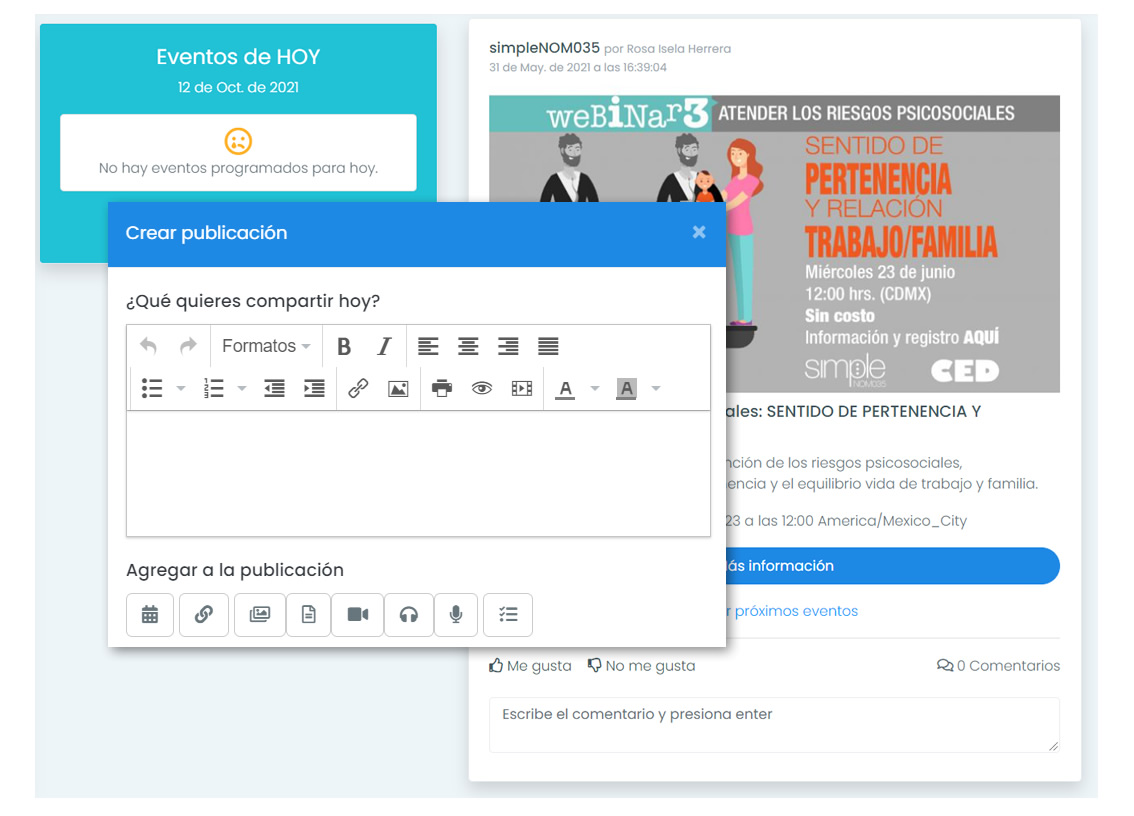Add a checklist poll to the publication

[508, 615]
